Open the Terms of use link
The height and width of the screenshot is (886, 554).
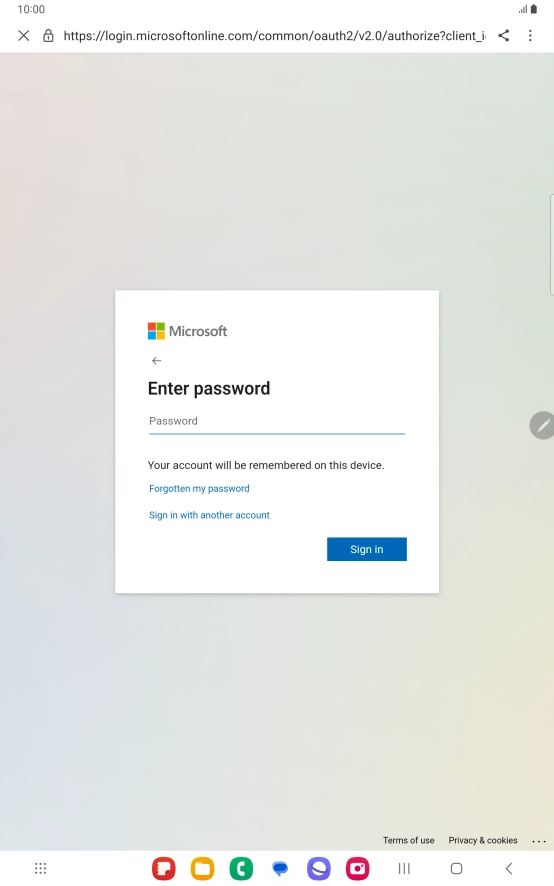point(409,840)
